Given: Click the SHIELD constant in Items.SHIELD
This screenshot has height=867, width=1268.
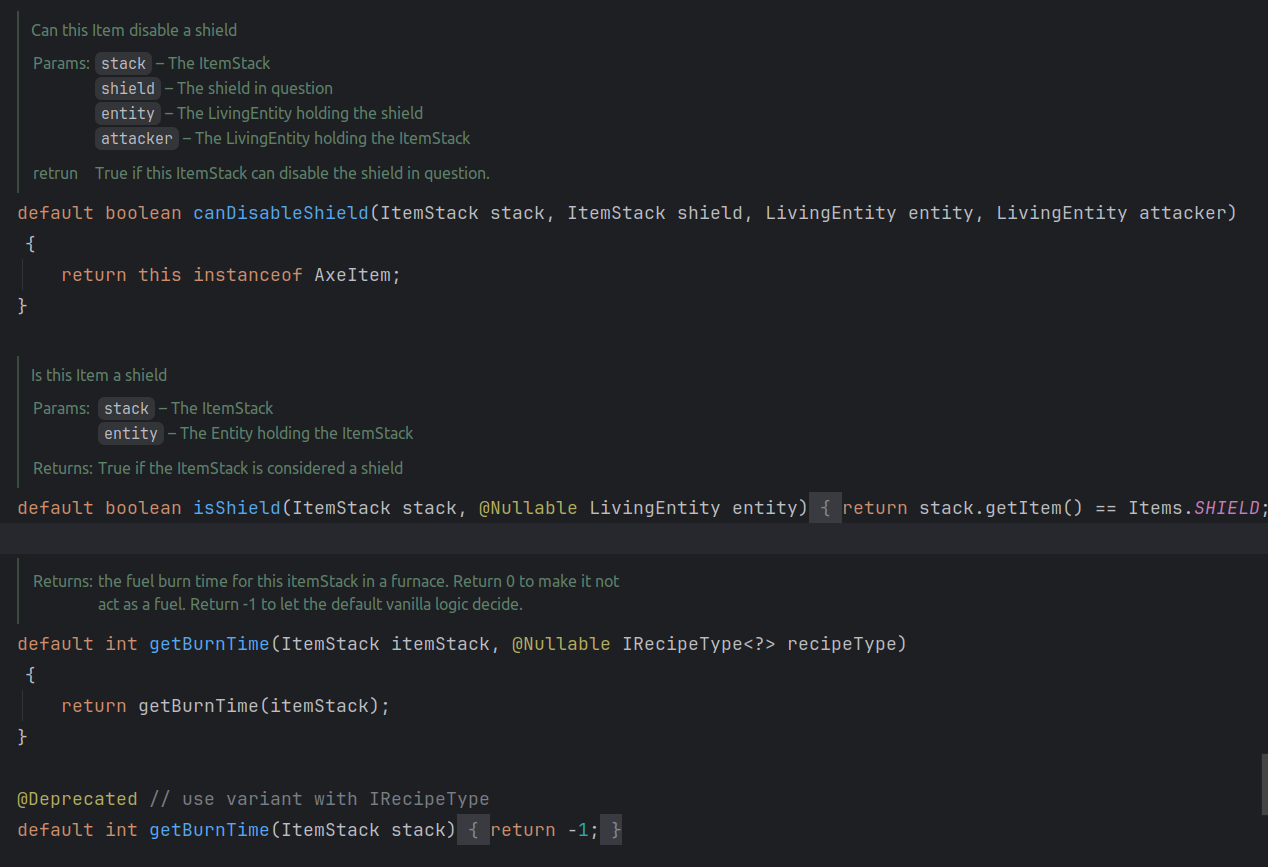Looking at the screenshot, I should (1226, 508).
